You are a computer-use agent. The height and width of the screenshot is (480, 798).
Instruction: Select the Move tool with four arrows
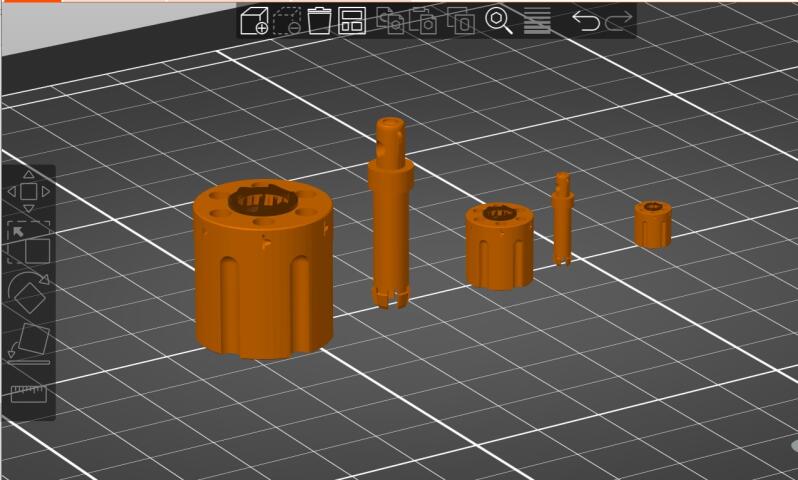click(28, 190)
